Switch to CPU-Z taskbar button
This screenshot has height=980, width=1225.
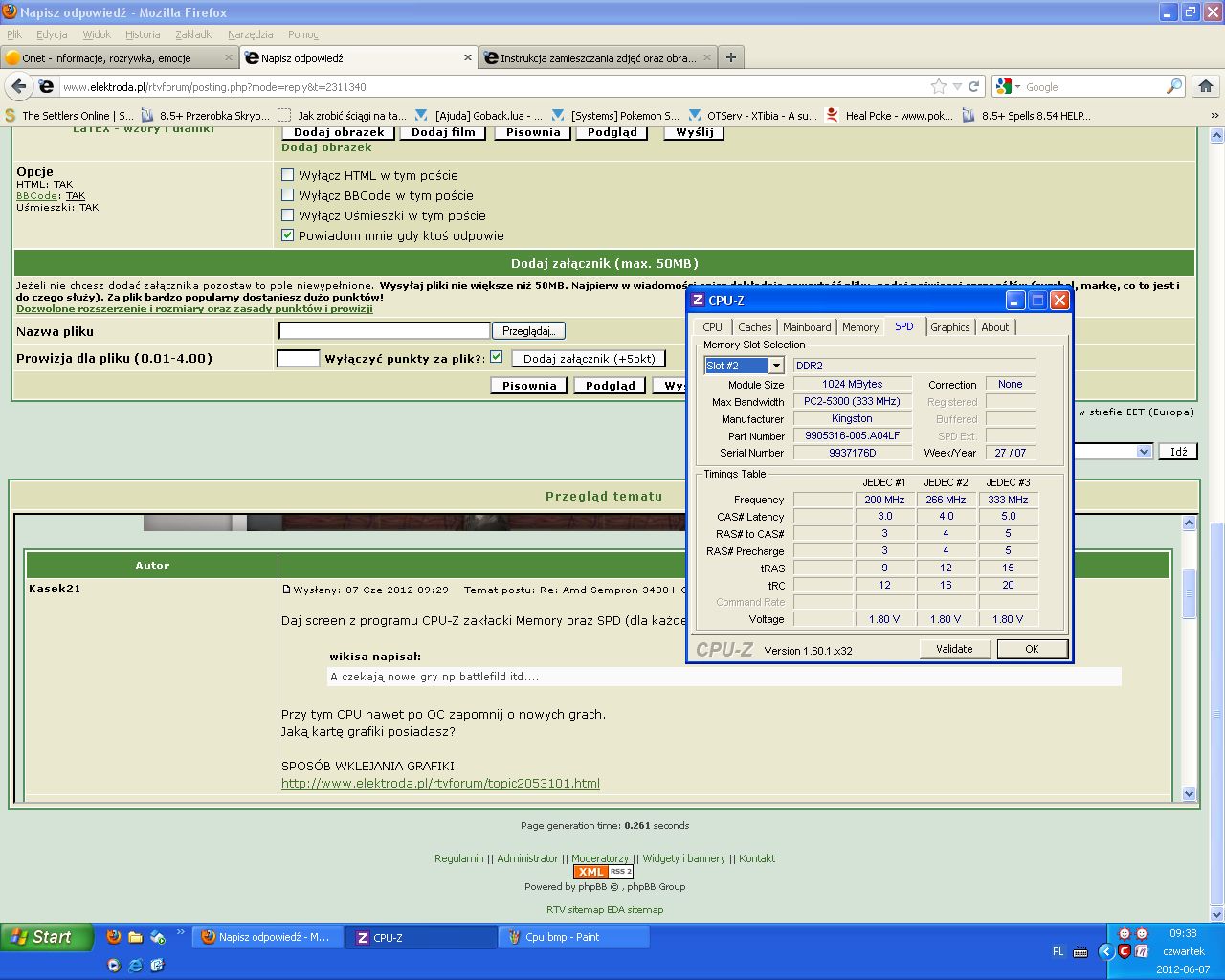coord(422,937)
